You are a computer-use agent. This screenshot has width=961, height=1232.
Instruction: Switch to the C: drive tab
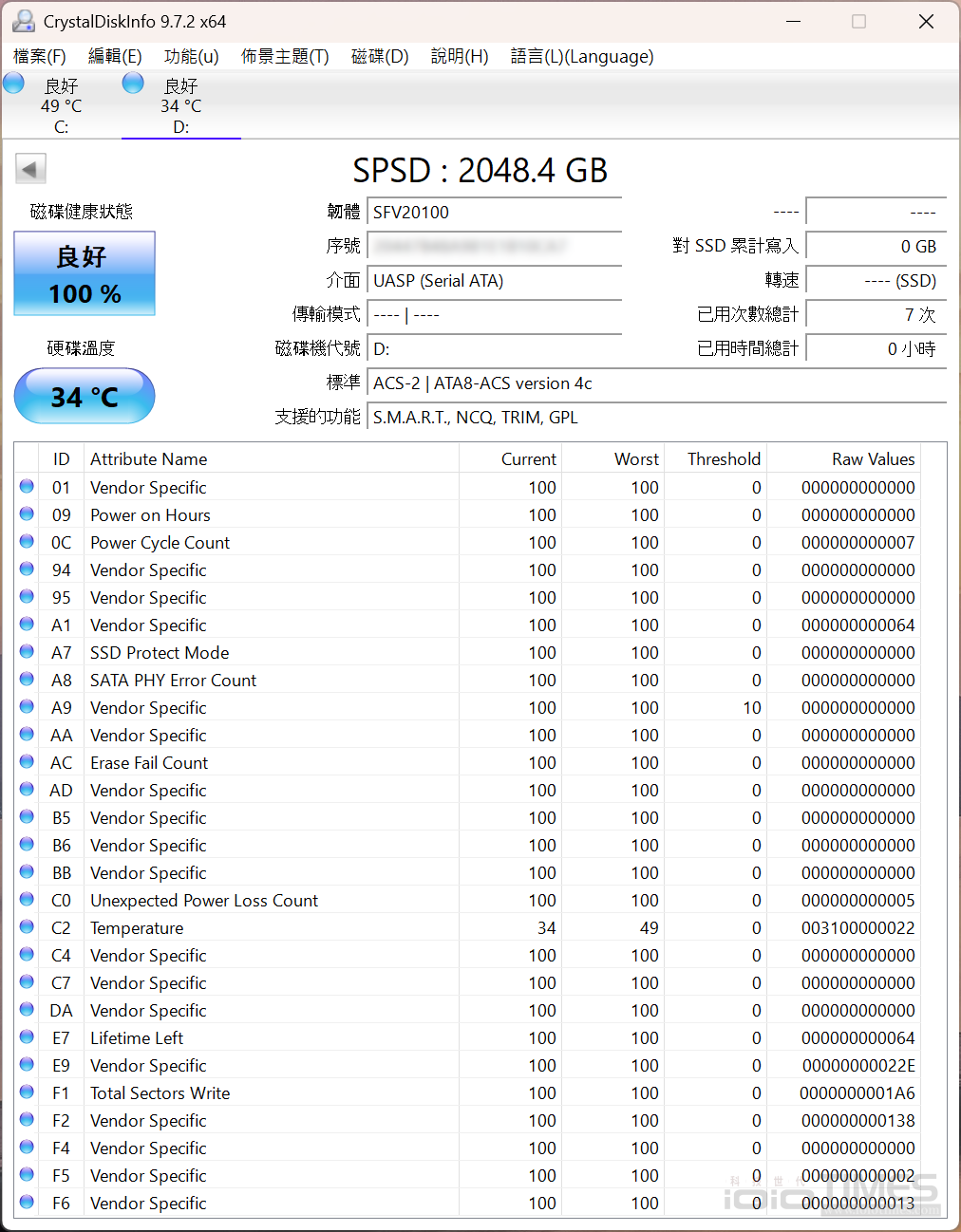61,104
